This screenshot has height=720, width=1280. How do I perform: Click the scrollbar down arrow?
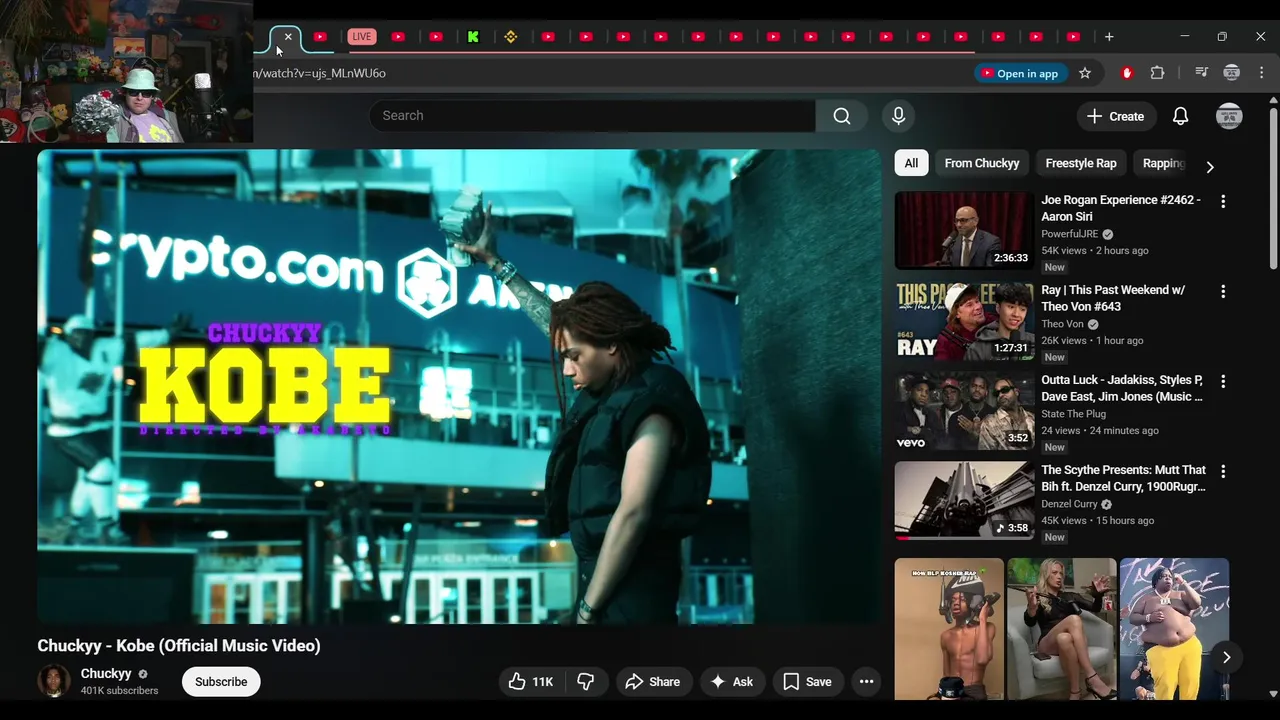pos(1273,693)
